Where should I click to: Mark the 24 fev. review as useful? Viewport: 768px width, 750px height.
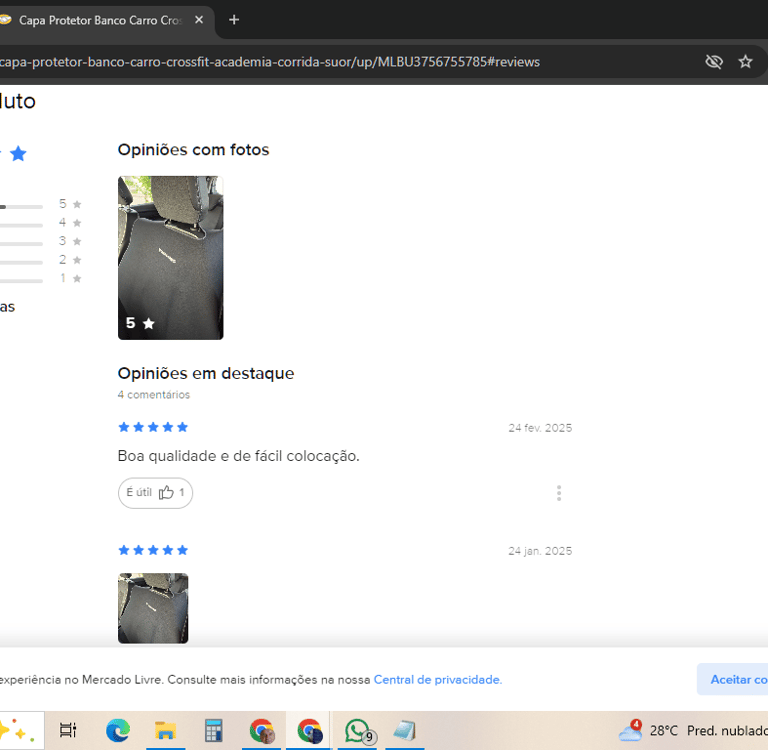pyautogui.click(x=155, y=493)
